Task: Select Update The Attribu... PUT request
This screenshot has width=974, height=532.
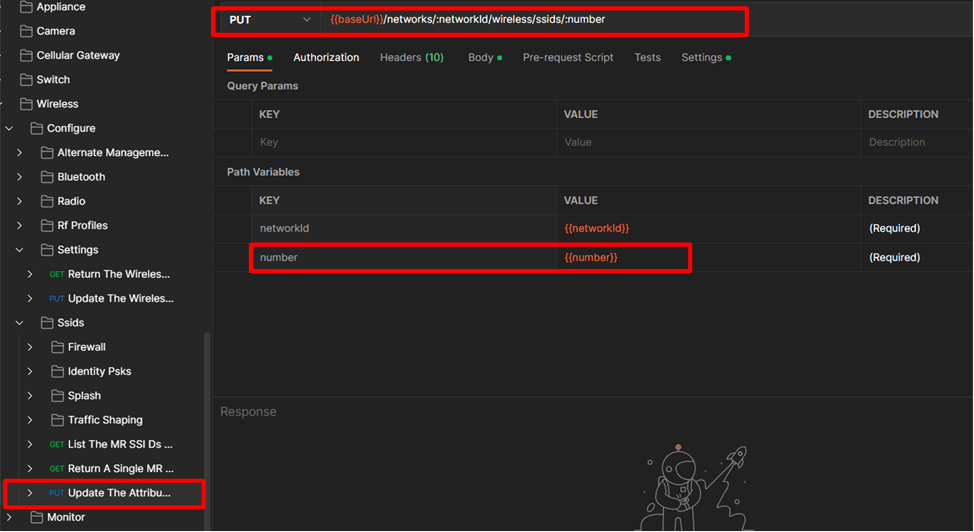Action: coord(119,493)
